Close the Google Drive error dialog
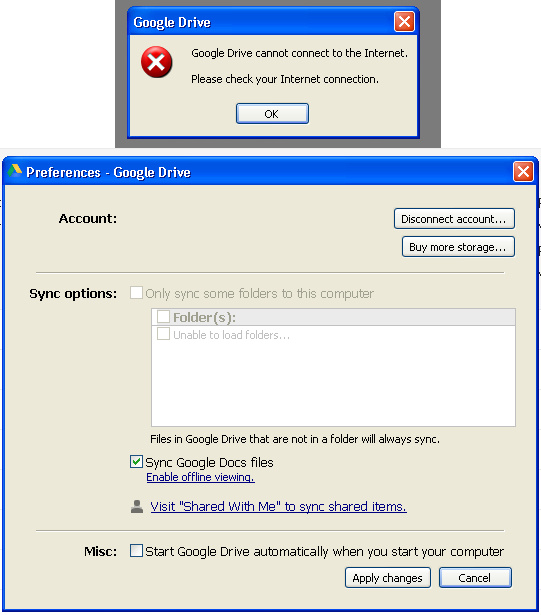The height and width of the screenshot is (615, 541). pyautogui.click(x=404, y=22)
